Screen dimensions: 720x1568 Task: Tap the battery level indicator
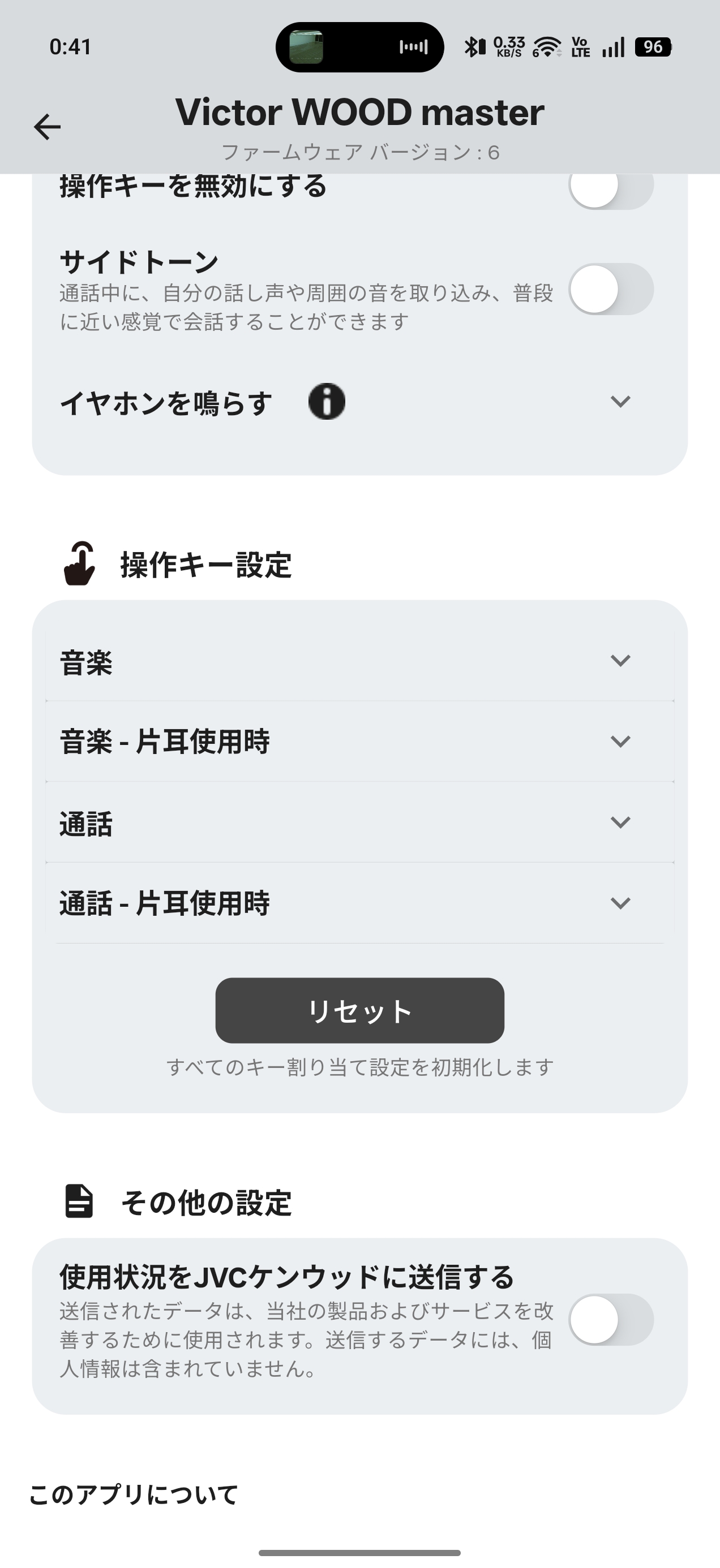[653, 47]
